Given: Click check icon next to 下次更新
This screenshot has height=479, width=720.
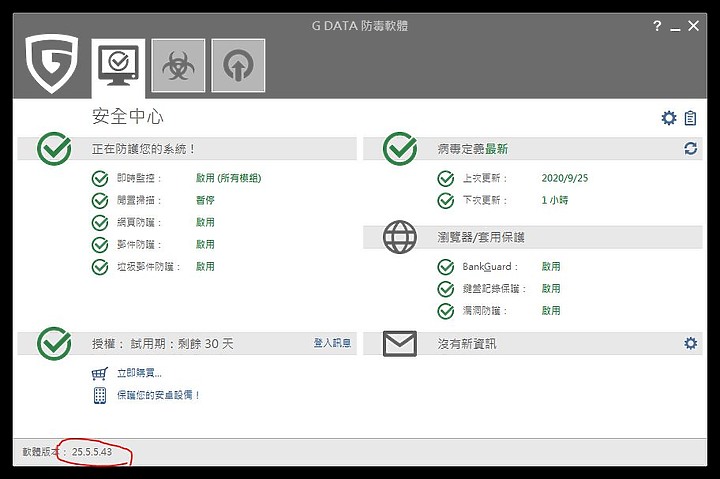Looking at the screenshot, I should (446, 200).
